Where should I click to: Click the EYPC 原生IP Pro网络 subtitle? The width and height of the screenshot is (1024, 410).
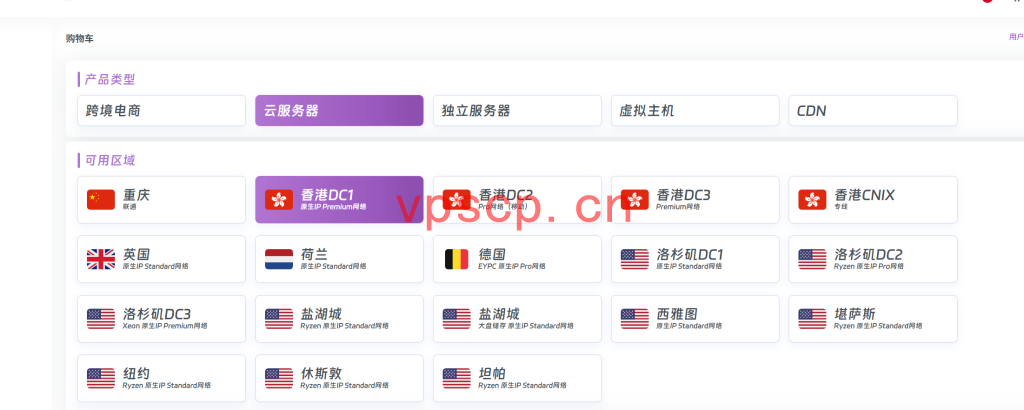coord(512,266)
